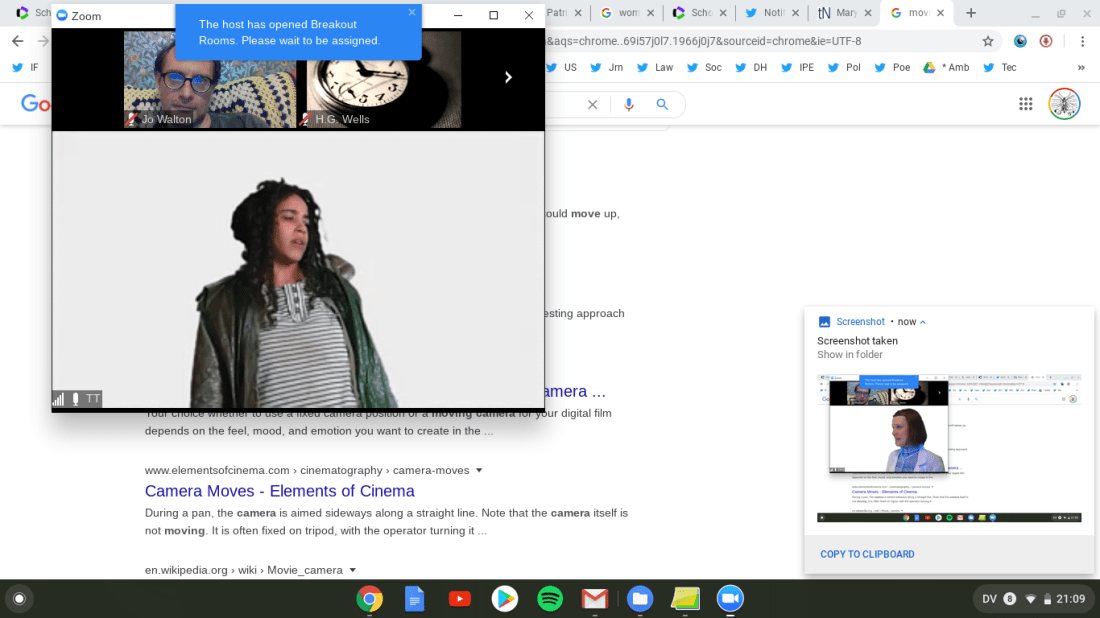This screenshot has height=618, width=1100.
Task: Switch to the Notifications Twitter tab
Action: (768, 13)
